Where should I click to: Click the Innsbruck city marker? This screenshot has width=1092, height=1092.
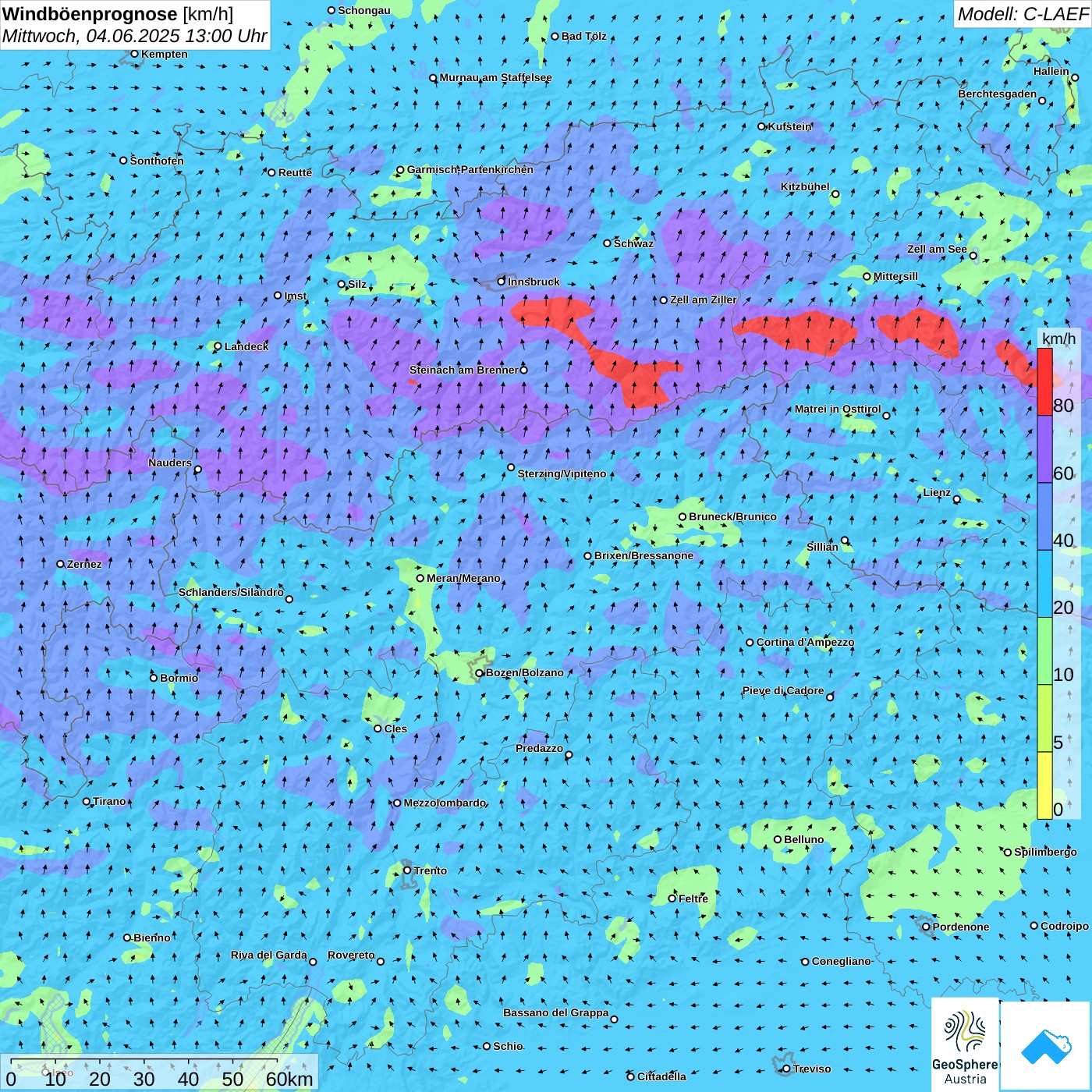click(x=502, y=282)
